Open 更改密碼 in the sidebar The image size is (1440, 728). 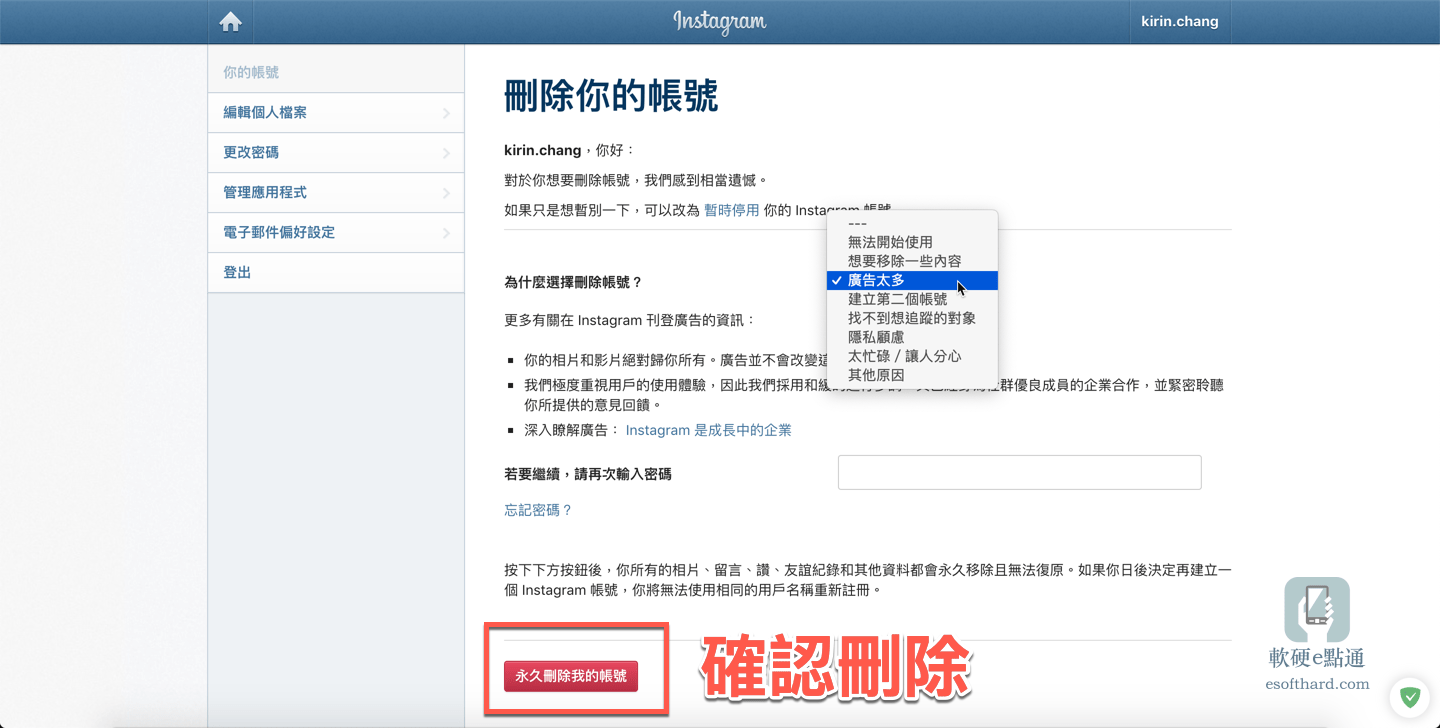pyautogui.click(x=336, y=153)
